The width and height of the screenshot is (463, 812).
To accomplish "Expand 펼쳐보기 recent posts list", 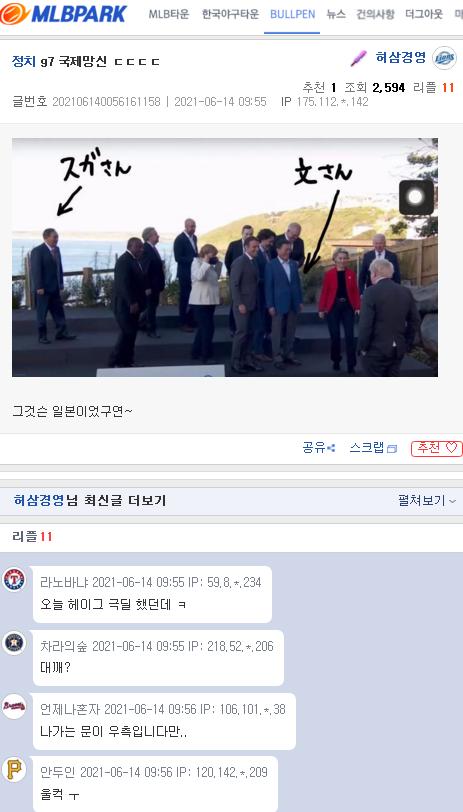I will coord(427,501).
